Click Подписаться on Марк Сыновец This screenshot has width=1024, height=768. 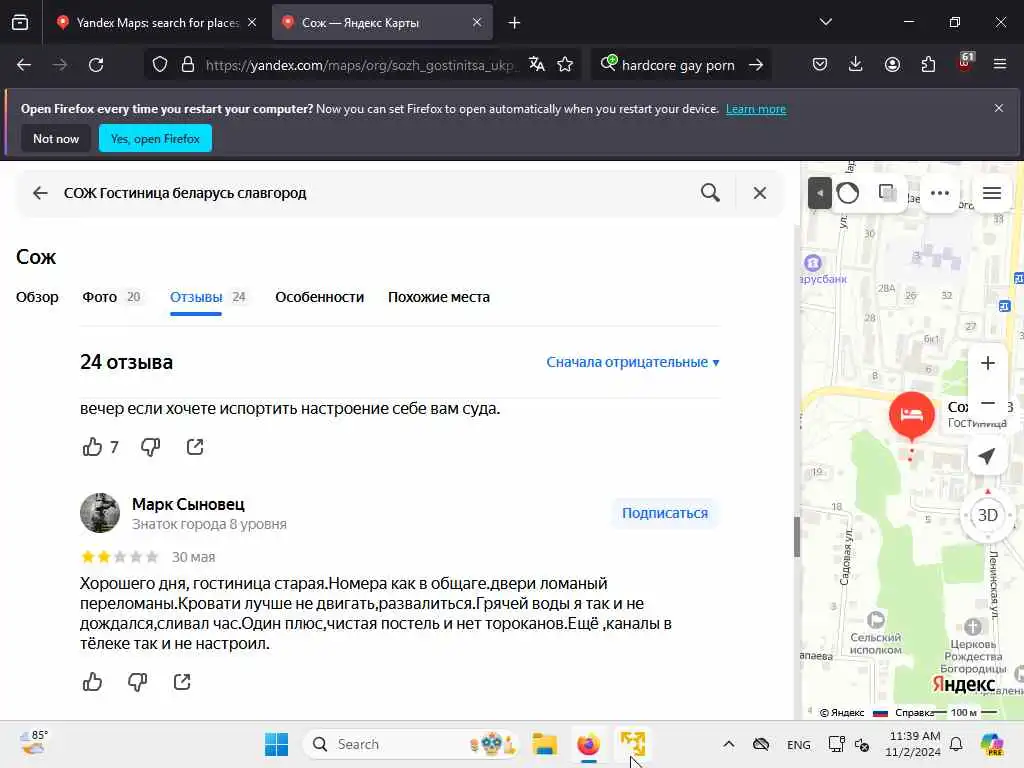[665, 513]
